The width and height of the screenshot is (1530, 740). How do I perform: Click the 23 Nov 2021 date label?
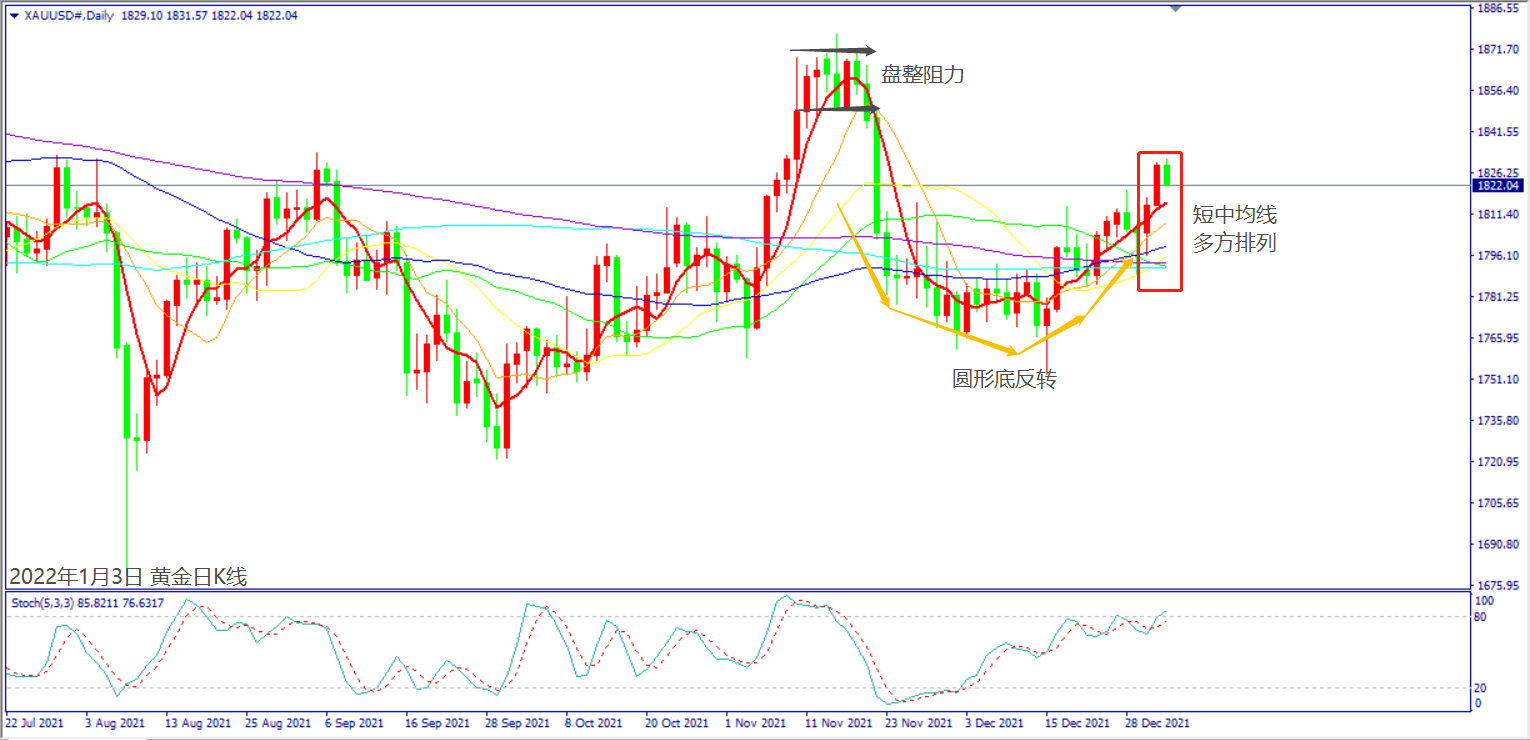click(x=918, y=722)
